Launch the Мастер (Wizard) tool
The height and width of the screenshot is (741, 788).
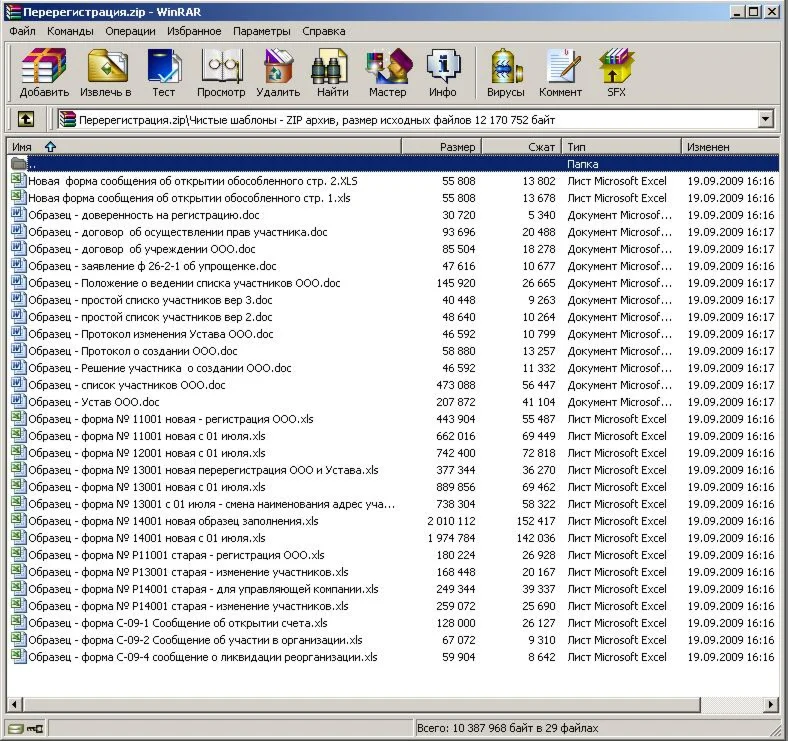387,73
